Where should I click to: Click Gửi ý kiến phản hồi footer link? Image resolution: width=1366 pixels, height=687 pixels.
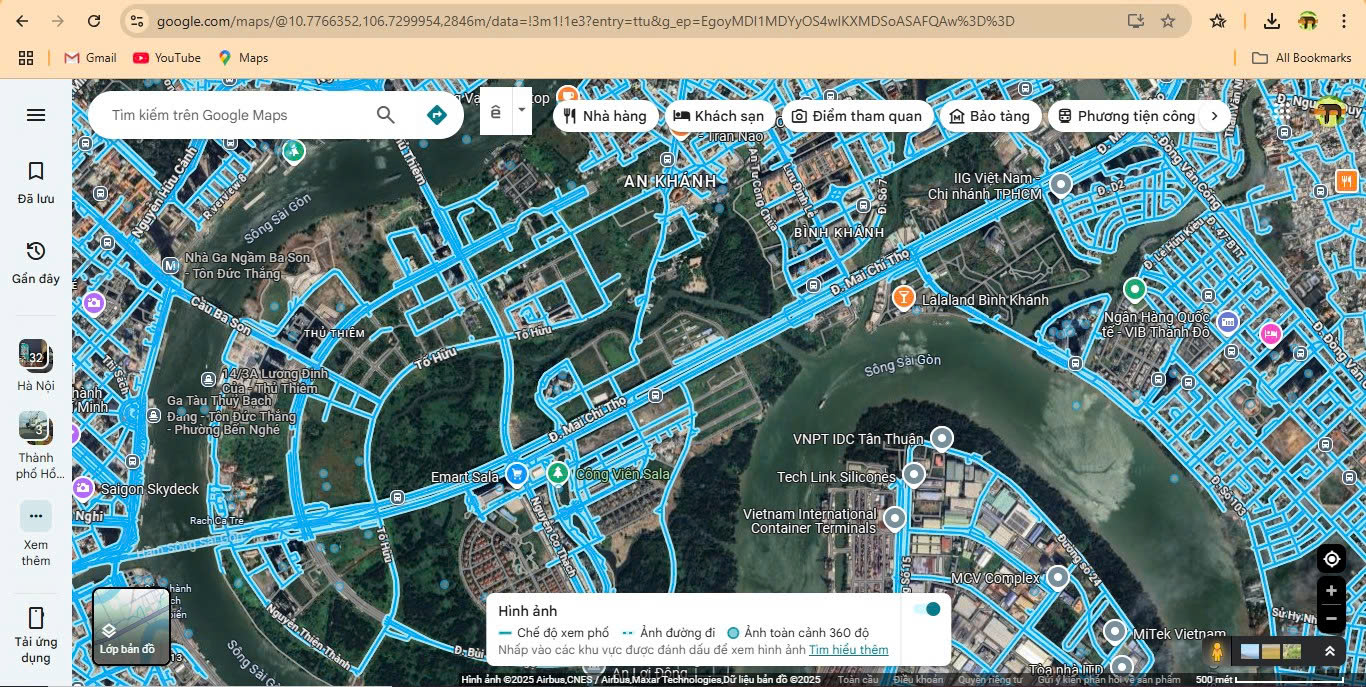1108,680
